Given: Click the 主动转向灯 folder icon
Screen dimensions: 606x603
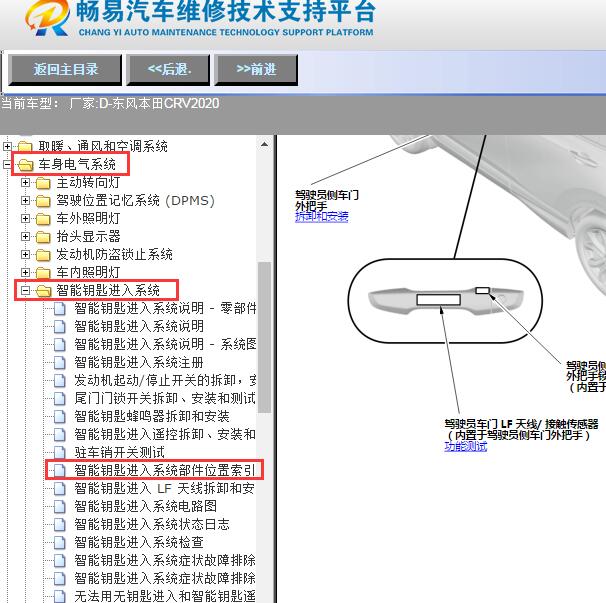Looking at the screenshot, I should pyautogui.click(x=43, y=183).
